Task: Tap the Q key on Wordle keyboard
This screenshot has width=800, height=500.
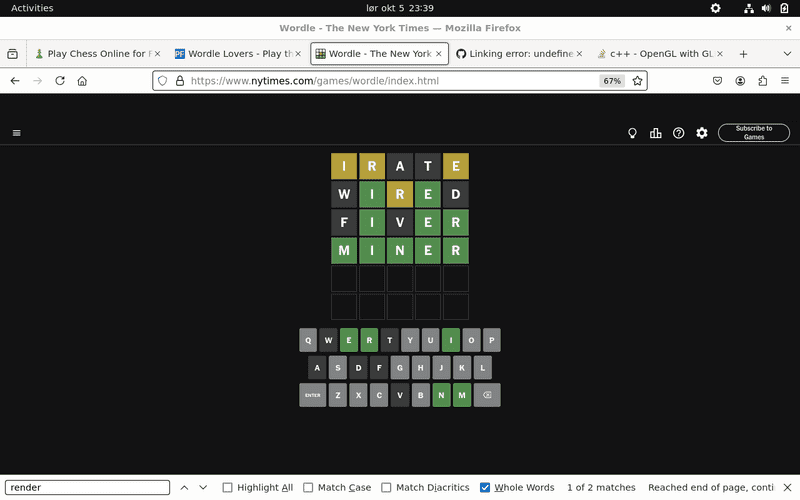Action: point(308,340)
